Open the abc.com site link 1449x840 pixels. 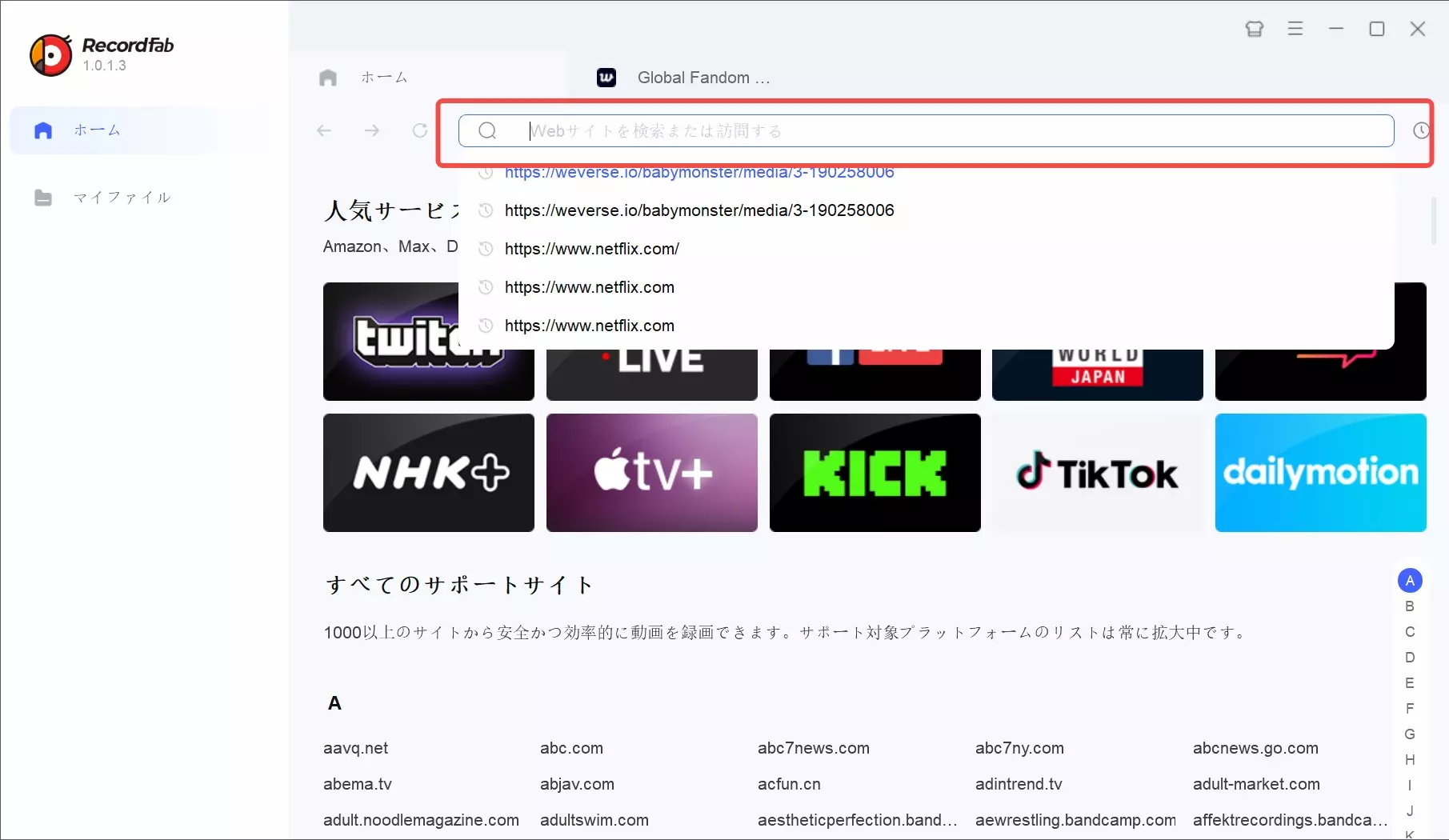pyautogui.click(x=571, y=748)
